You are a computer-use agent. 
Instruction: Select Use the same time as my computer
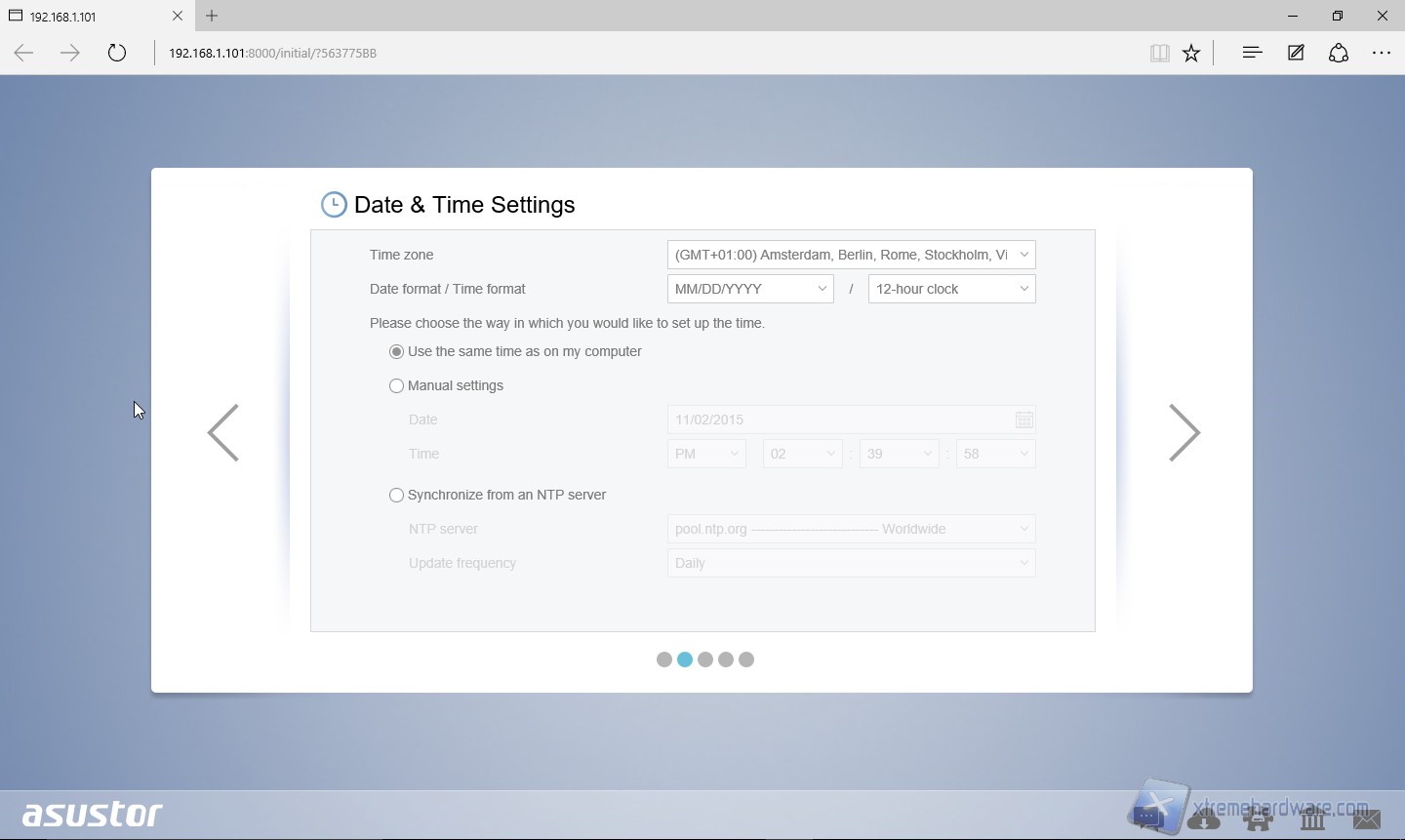(396, 351)
